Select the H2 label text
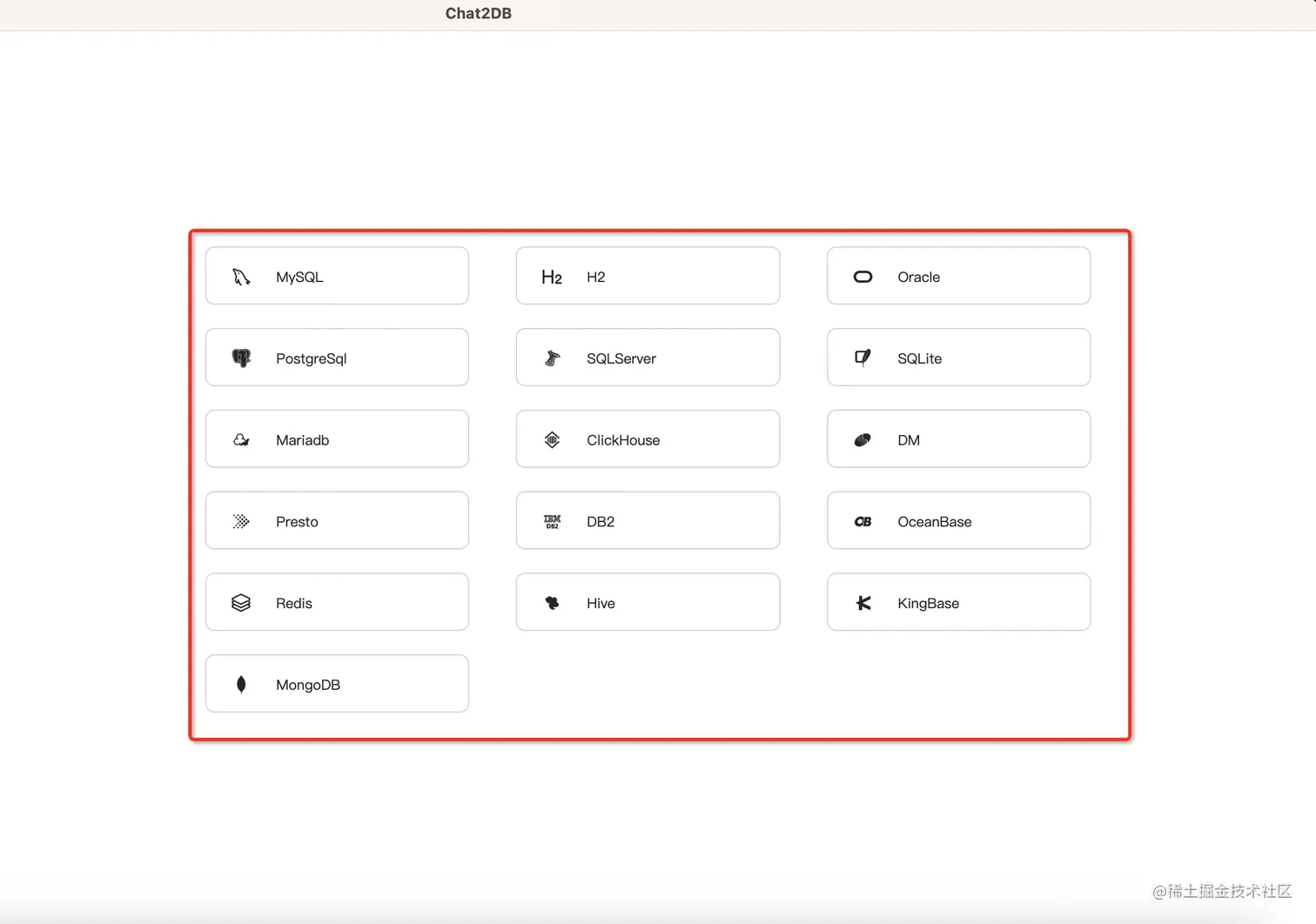 pos(595,277)
